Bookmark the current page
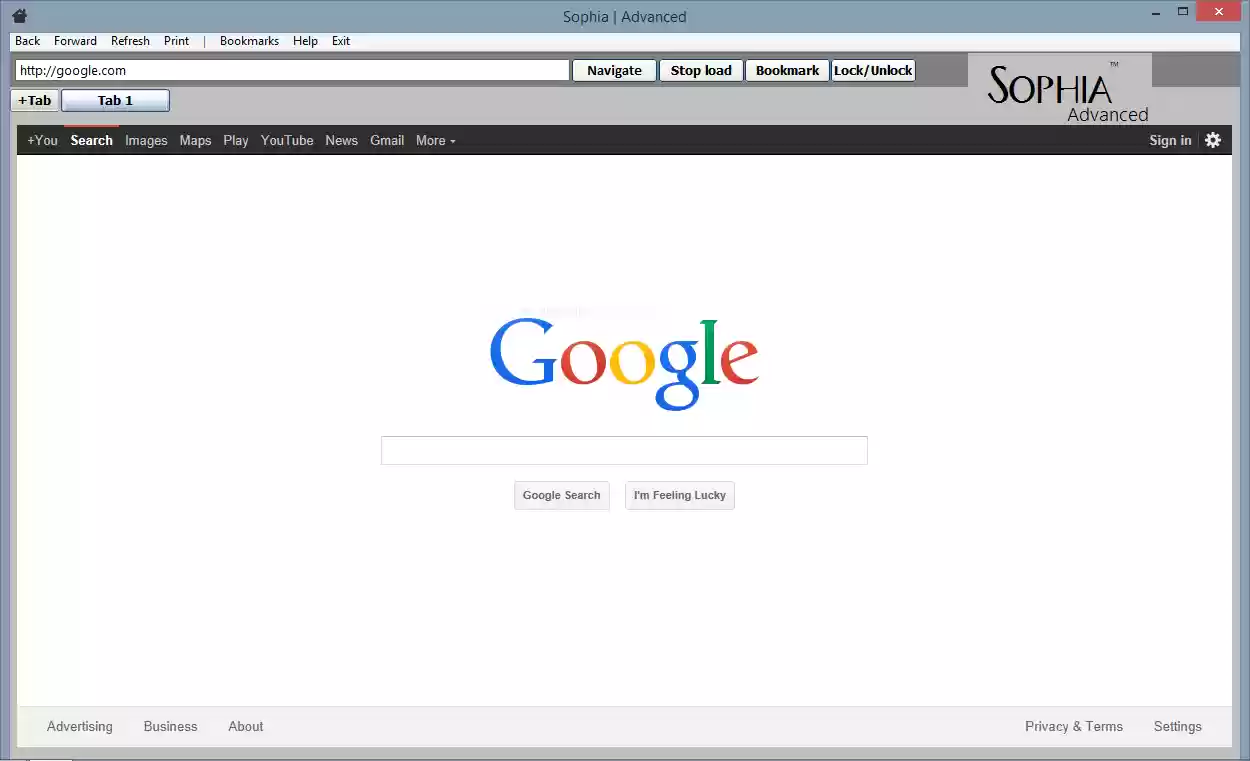This screenshot has height=761, width=1250. (x=787, y=70)
